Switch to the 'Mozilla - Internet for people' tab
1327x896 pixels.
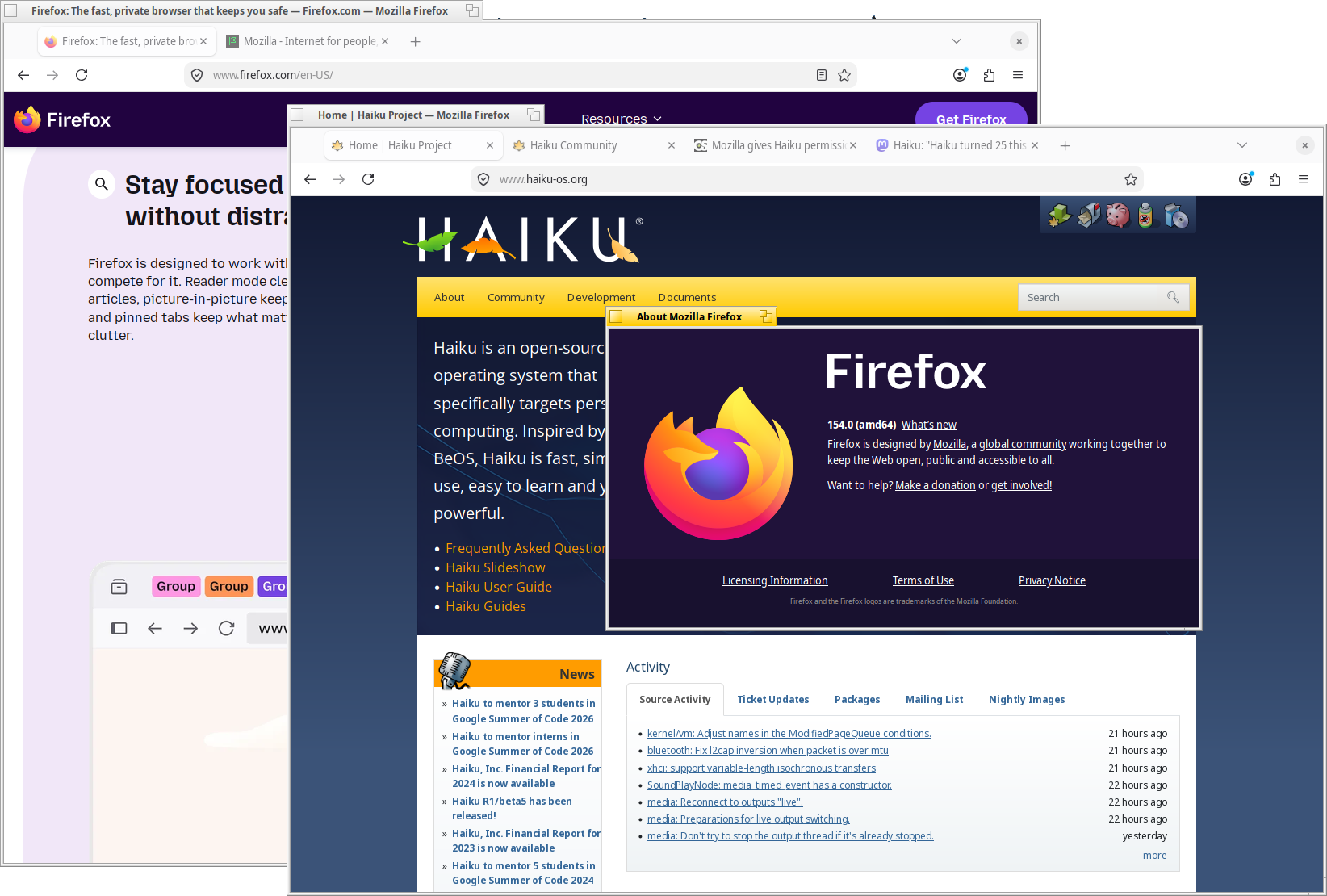(x=308, y=41)
